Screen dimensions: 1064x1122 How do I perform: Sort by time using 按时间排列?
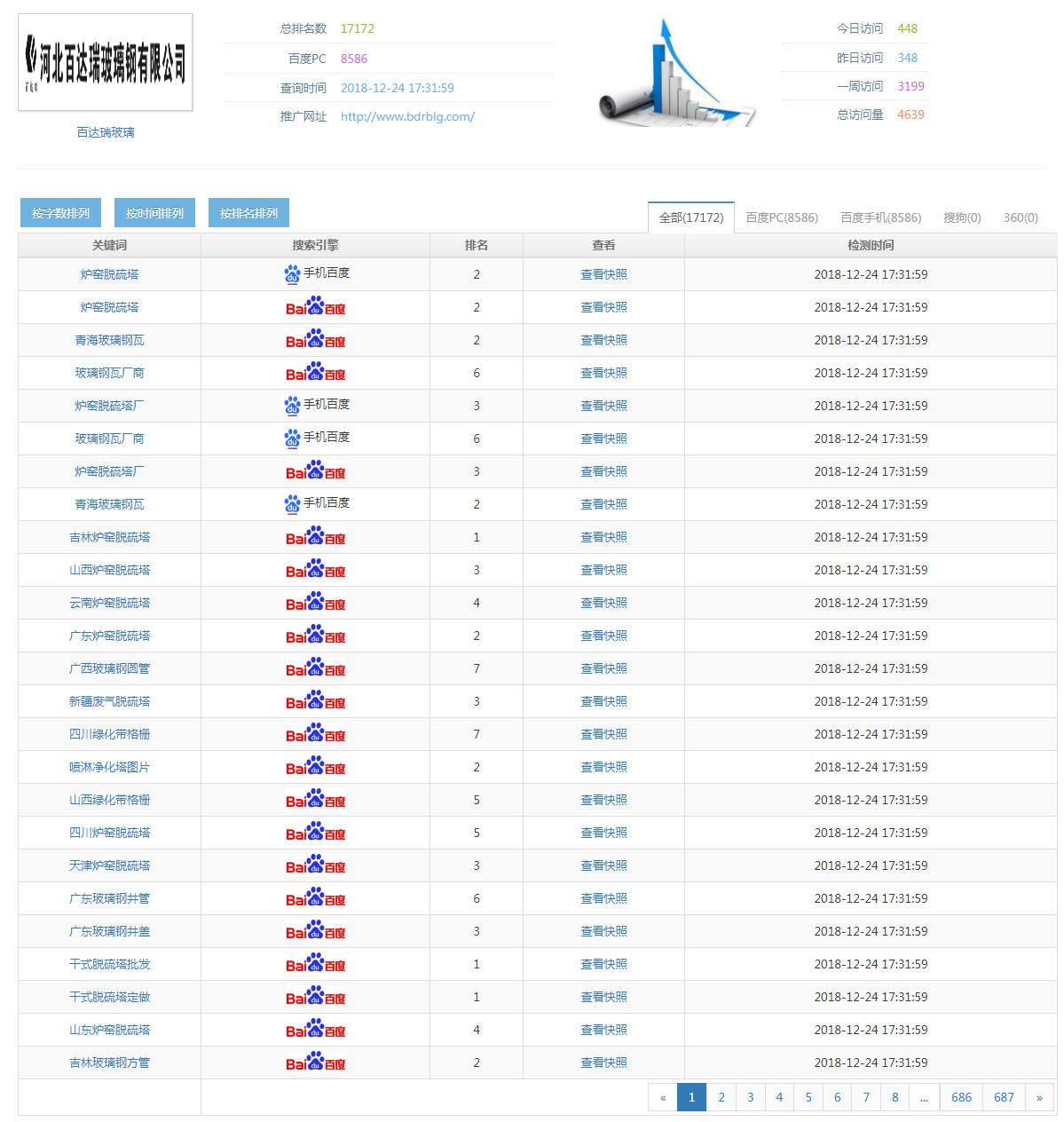(154, 213)
